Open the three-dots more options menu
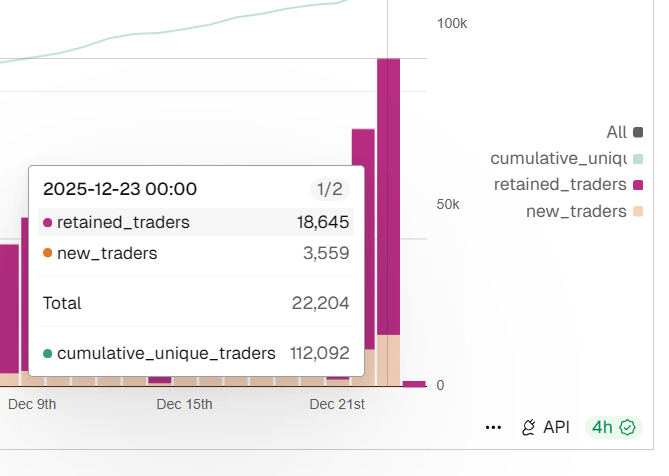Viewport: 669px width, 476px height. pos(493,427)
